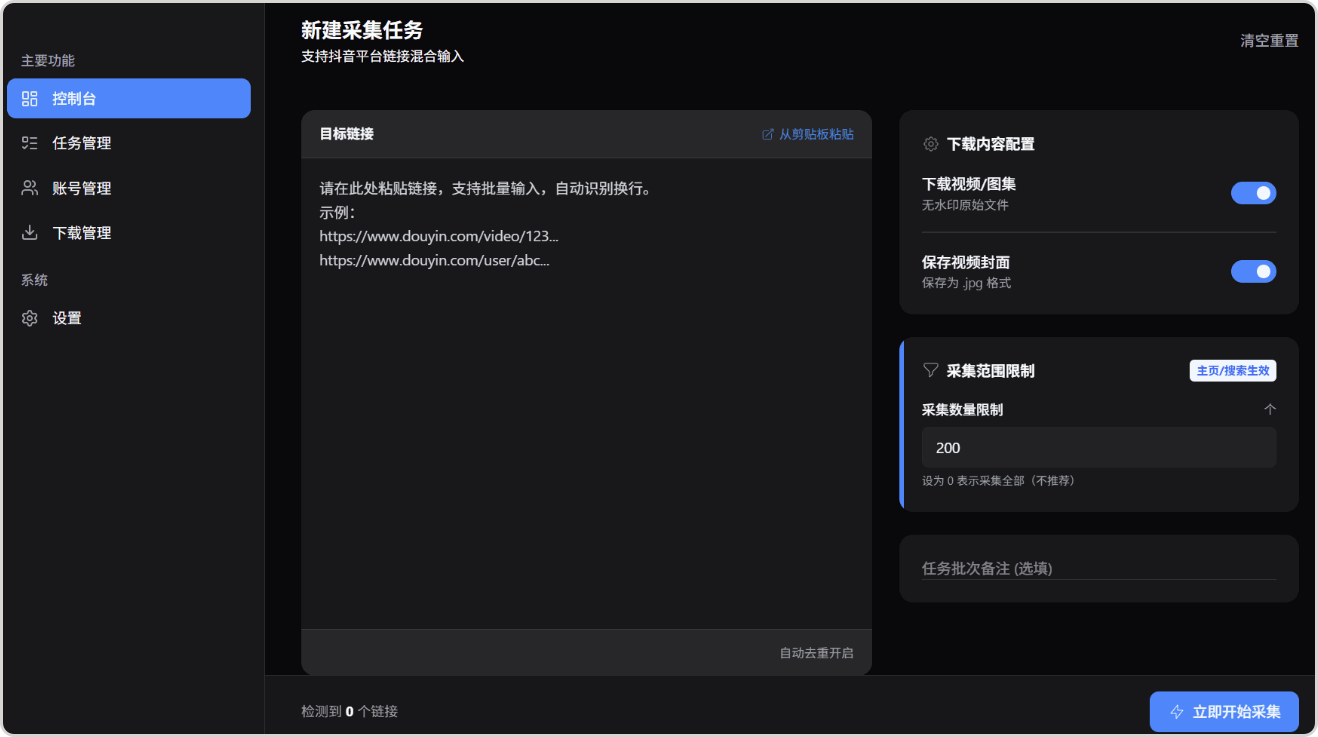Click the funnel icon beside 采集范围限制
The width and height of the screenshot is (1318, 737).
coord(930,370)
